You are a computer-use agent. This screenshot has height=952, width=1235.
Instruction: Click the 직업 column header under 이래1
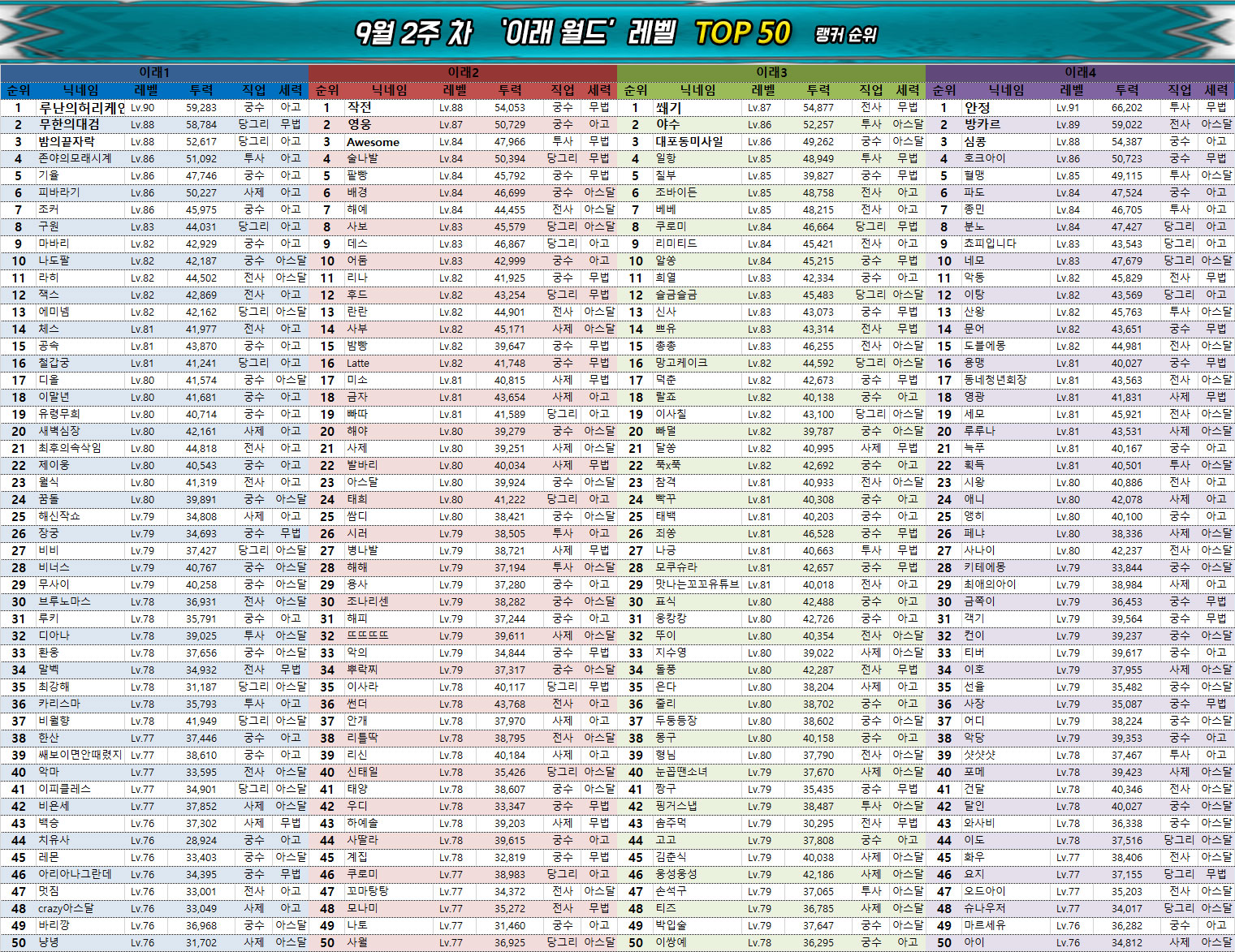click(254, 90)
